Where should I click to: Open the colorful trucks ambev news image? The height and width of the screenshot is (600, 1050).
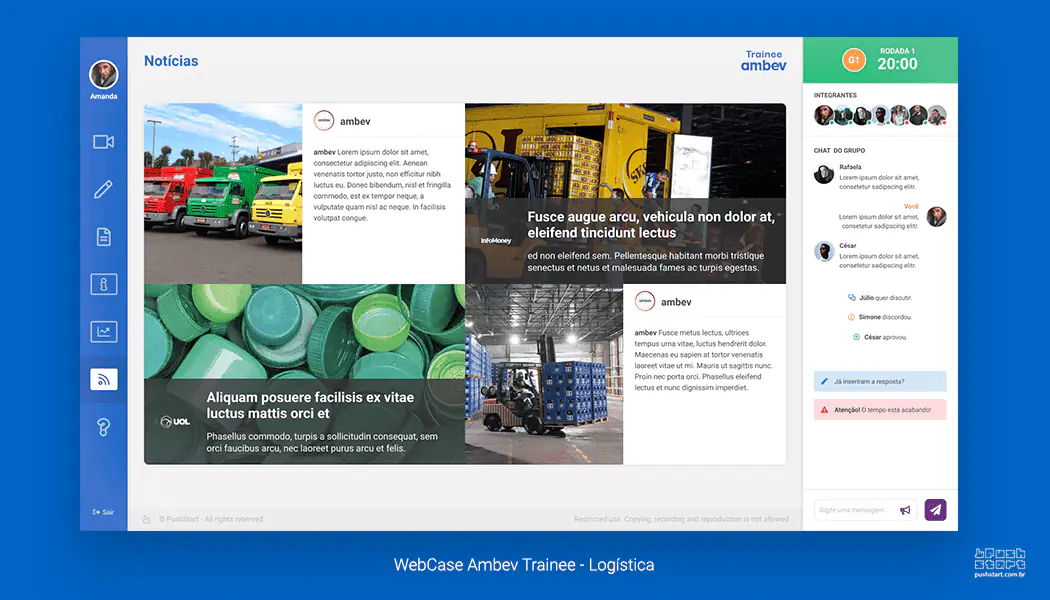click(223, 194)
